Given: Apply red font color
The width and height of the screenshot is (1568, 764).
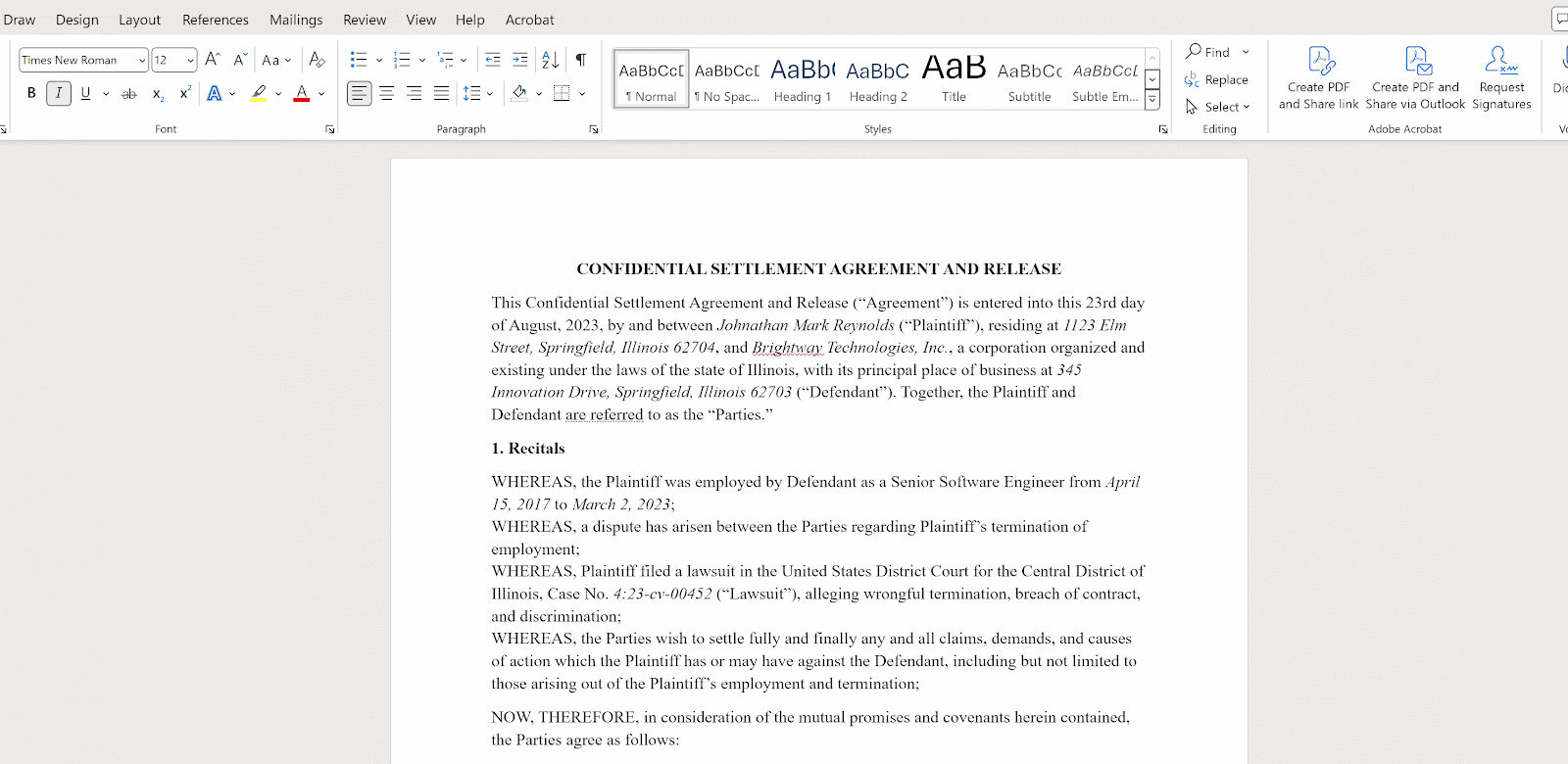Looking at the screenshot, I should click(302, 94).
